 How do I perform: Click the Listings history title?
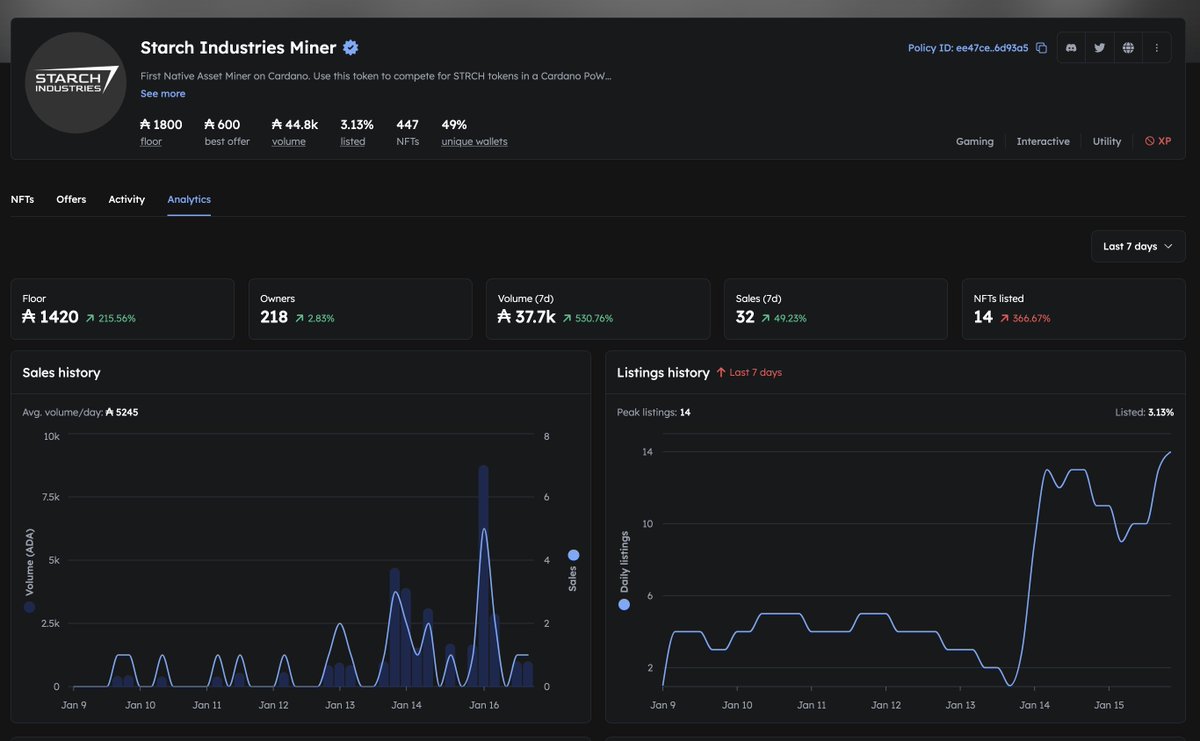coord(663,372)
